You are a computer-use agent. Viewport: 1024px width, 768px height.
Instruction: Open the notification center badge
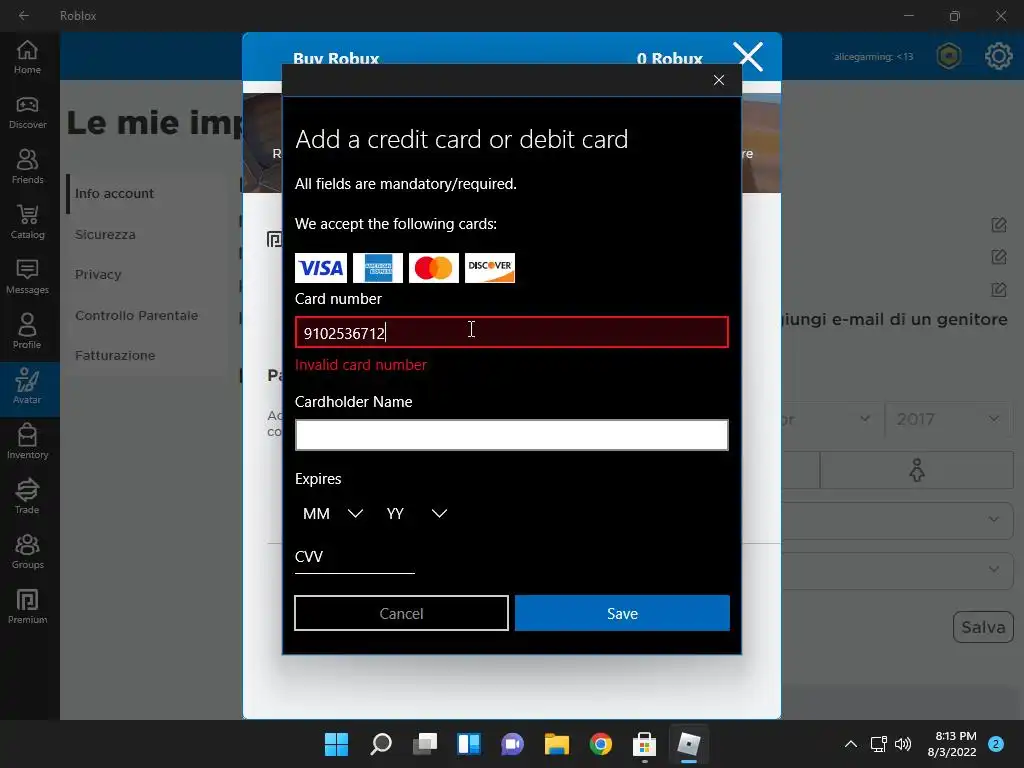pos(995,744)
